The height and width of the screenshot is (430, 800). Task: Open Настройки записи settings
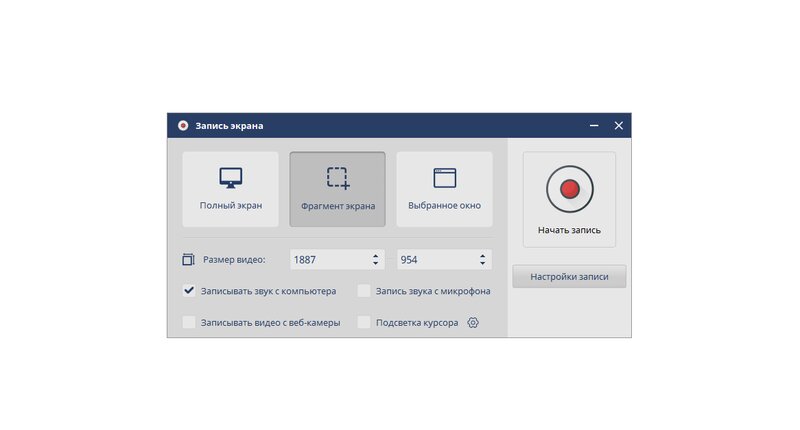point(569,276)
